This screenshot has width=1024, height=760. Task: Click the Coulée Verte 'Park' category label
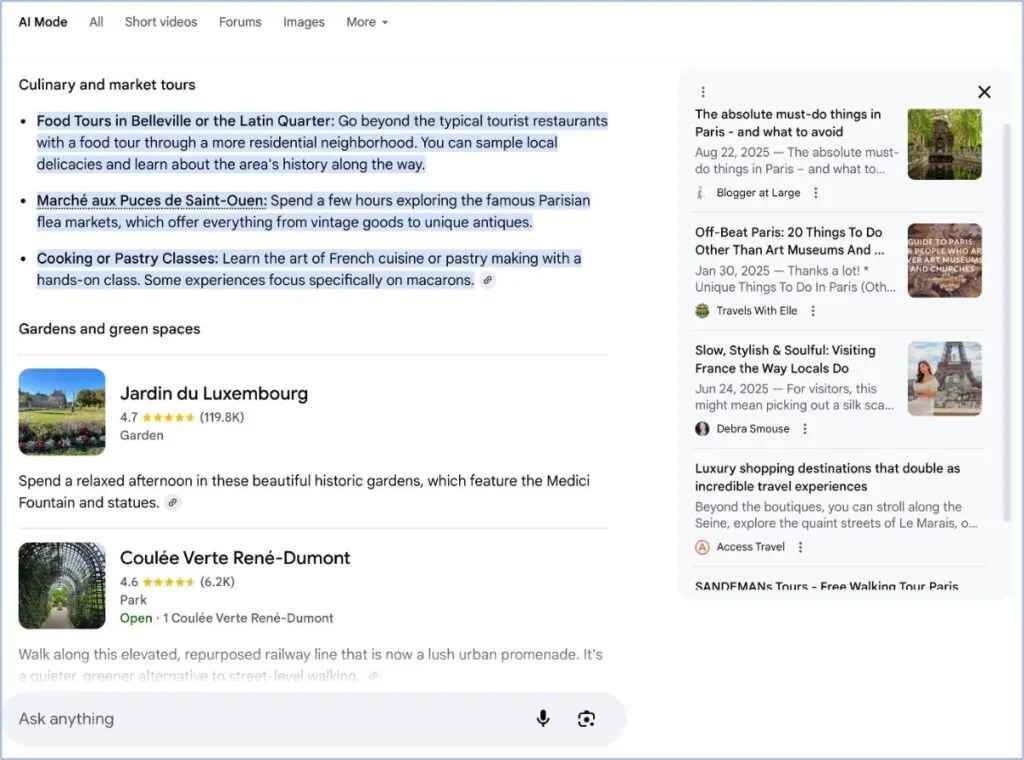pos(133,600)
